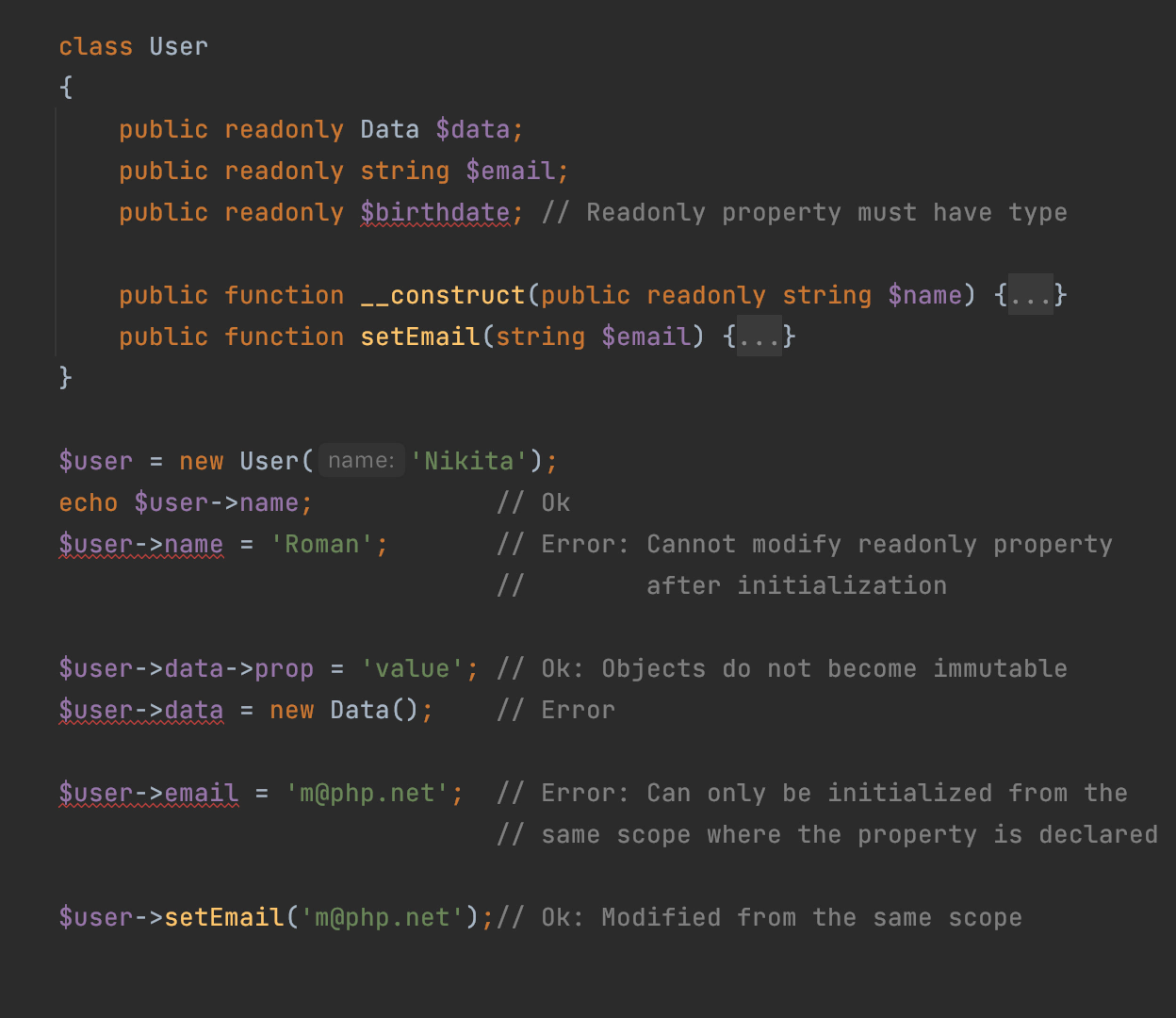Click the 'name:' parameter inlay hint
The image size is (1176, 1018).
coord(361,461)
